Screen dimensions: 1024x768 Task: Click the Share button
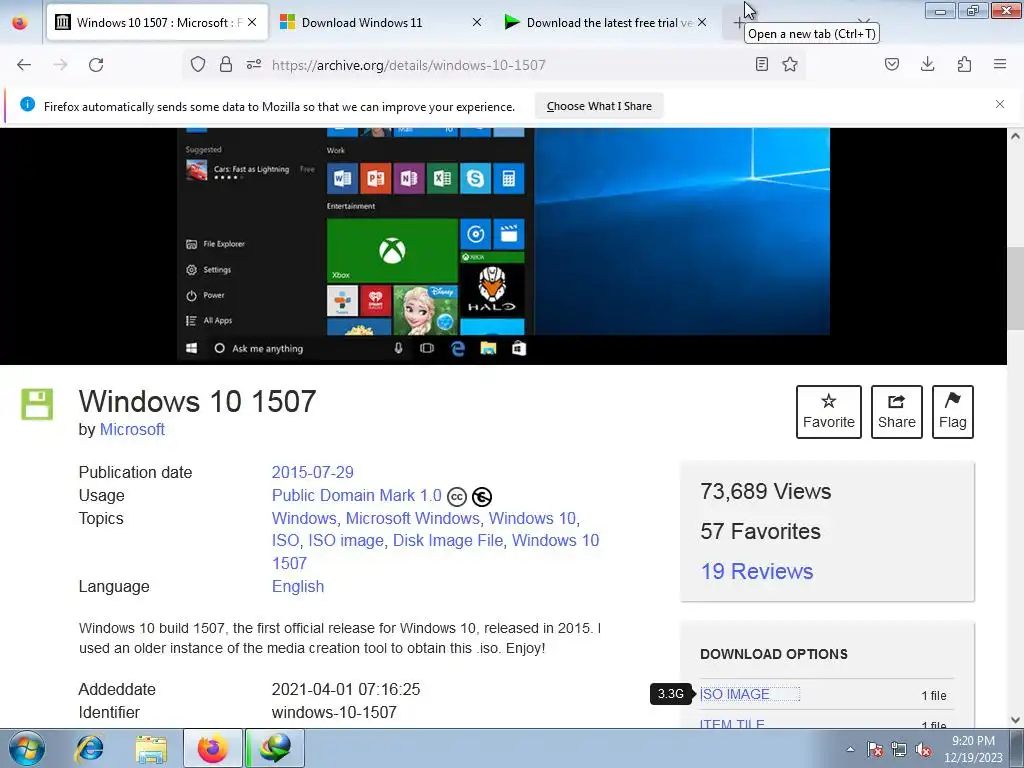click(897, 412)
